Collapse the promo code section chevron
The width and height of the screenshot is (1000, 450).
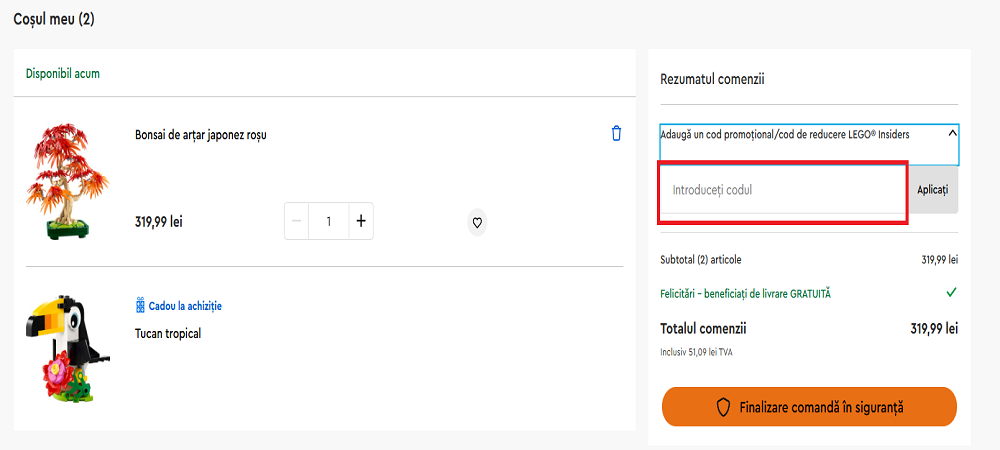pyautogui.click(x=951, y=133)
